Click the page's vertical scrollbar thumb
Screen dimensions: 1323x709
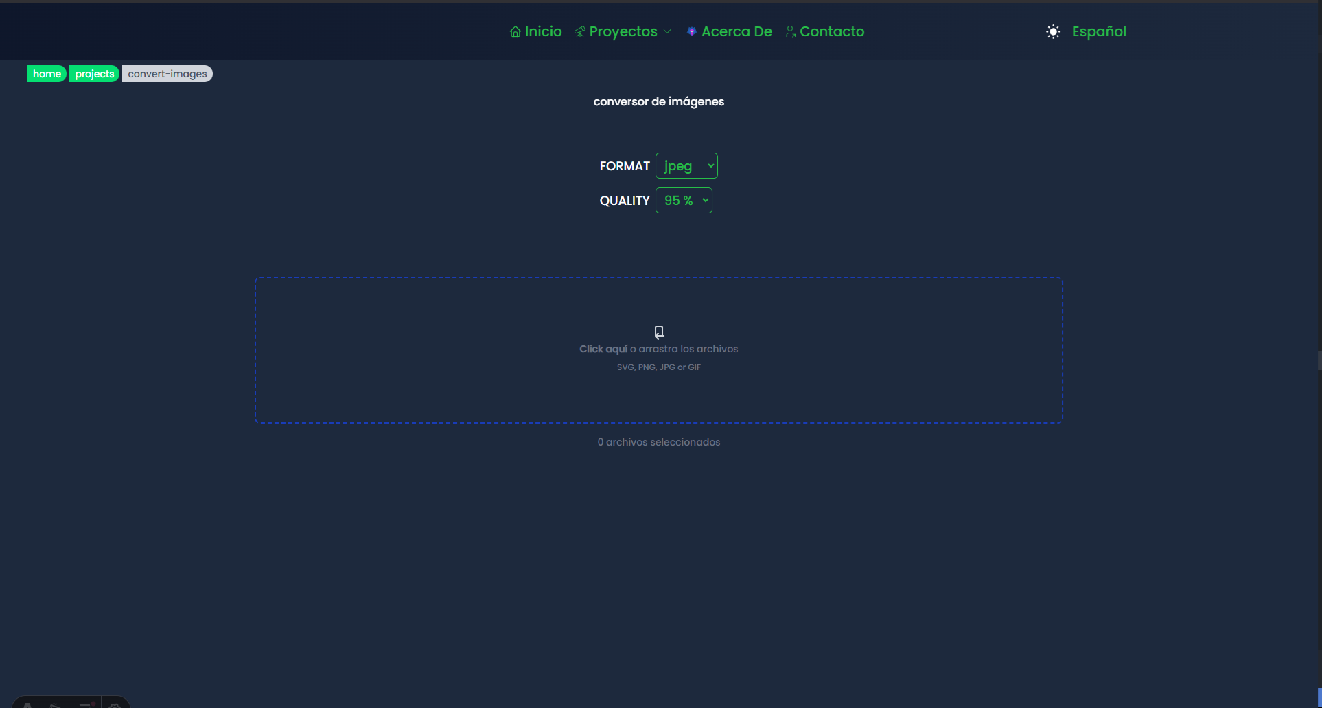pyautogui.click(x=1319, y=360)
